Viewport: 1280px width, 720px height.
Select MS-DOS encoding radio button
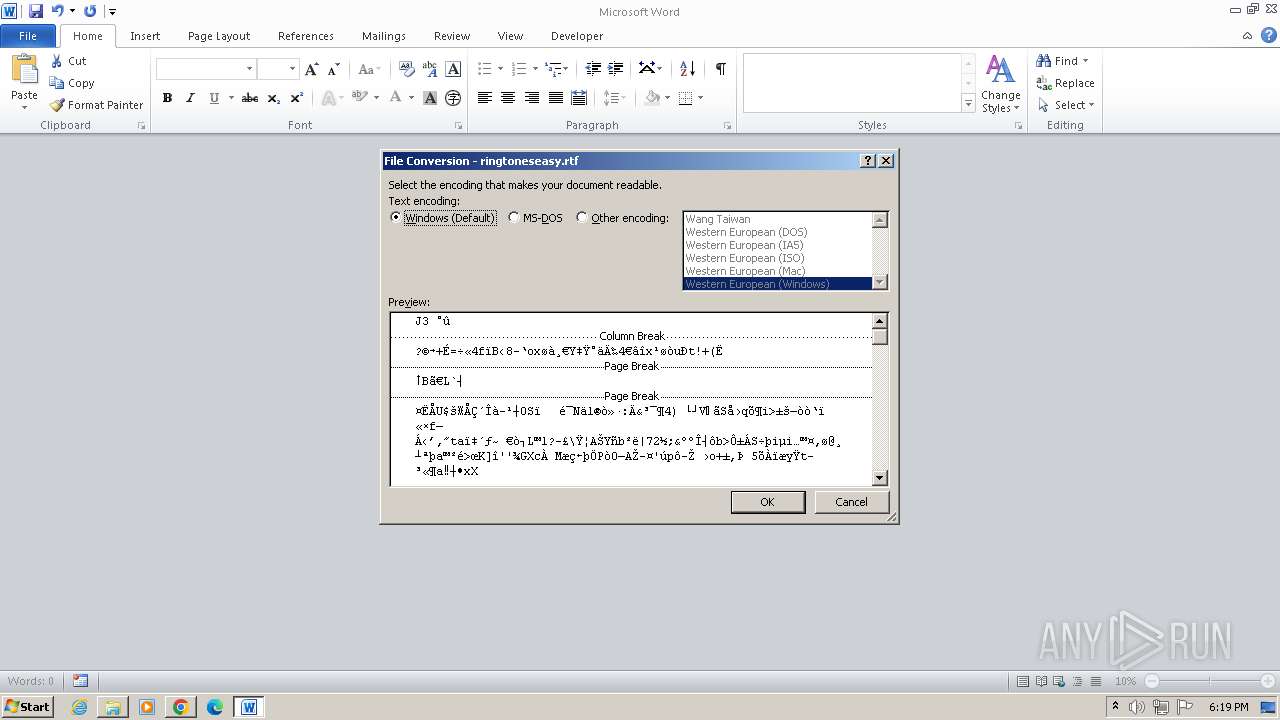click(514, 218)
